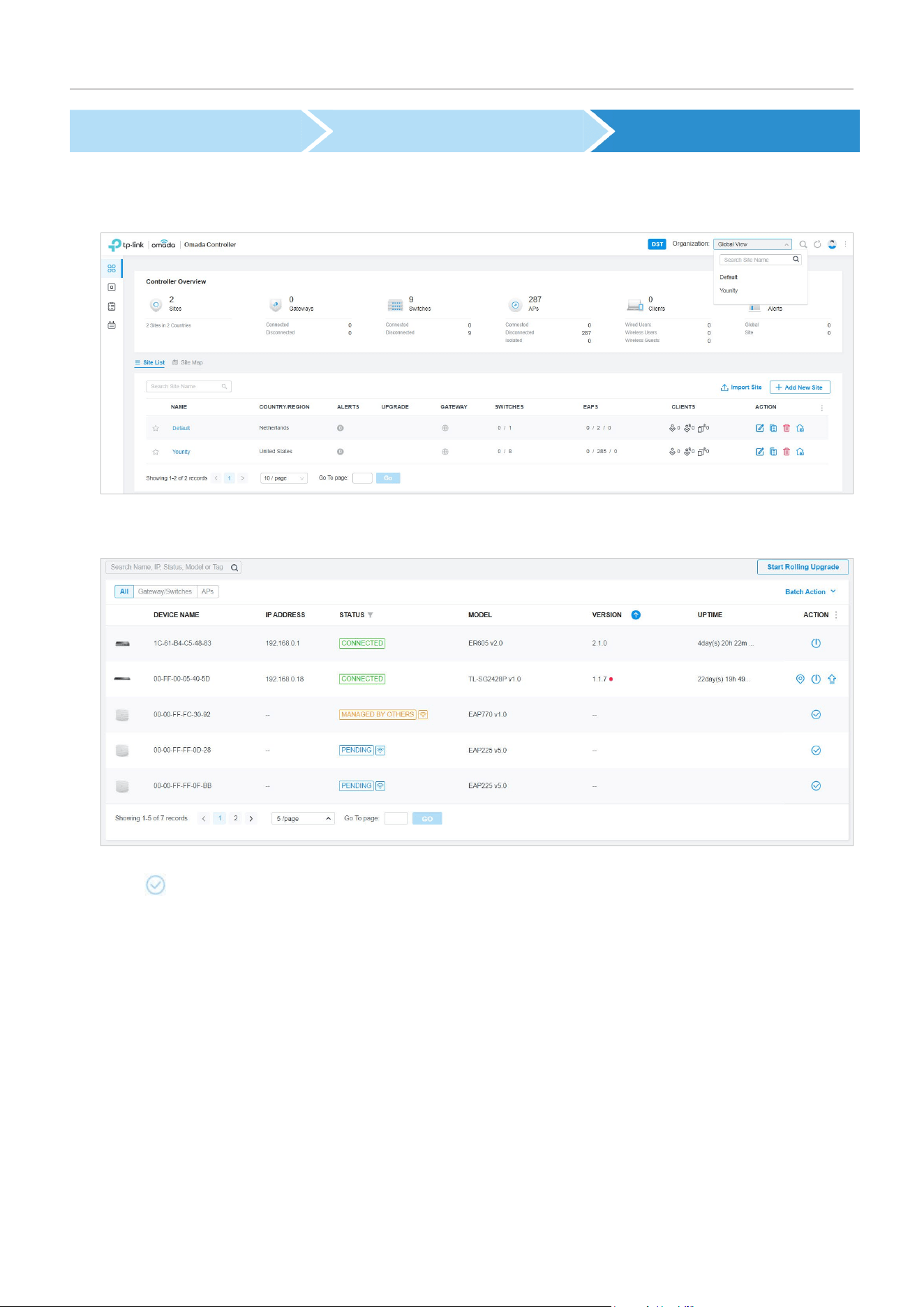This screenshot has height=1307, width=924.
Task: Open the global search magnifier icon
Action: (x=803, y=244)
